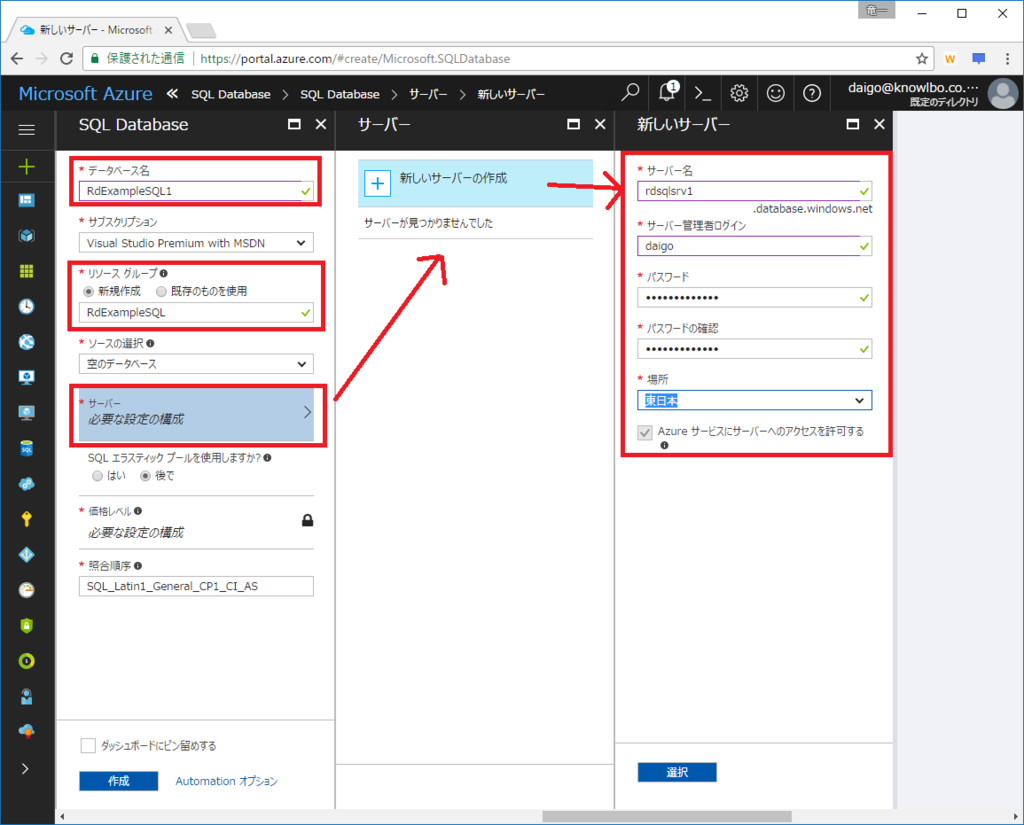Open 価格レベル settings row
Image resolution: width=1024 pixels, height=825 pixels.
point(196,522)
